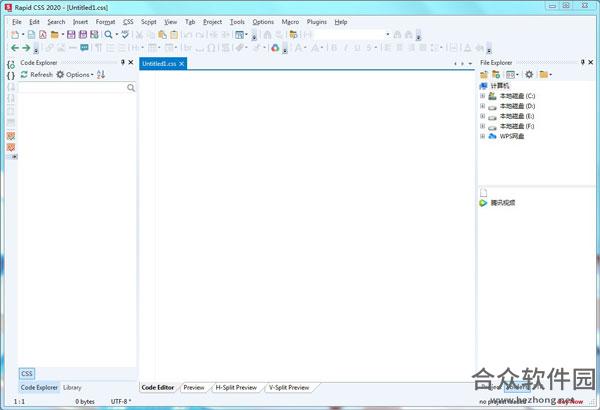The image size is (600, 410).
Task: Switch to the Preview tab
Action: point(194,388)
